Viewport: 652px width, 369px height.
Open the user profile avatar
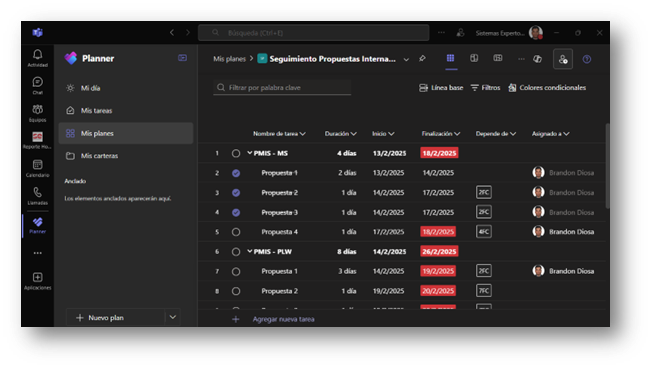(x=536, y=32)
